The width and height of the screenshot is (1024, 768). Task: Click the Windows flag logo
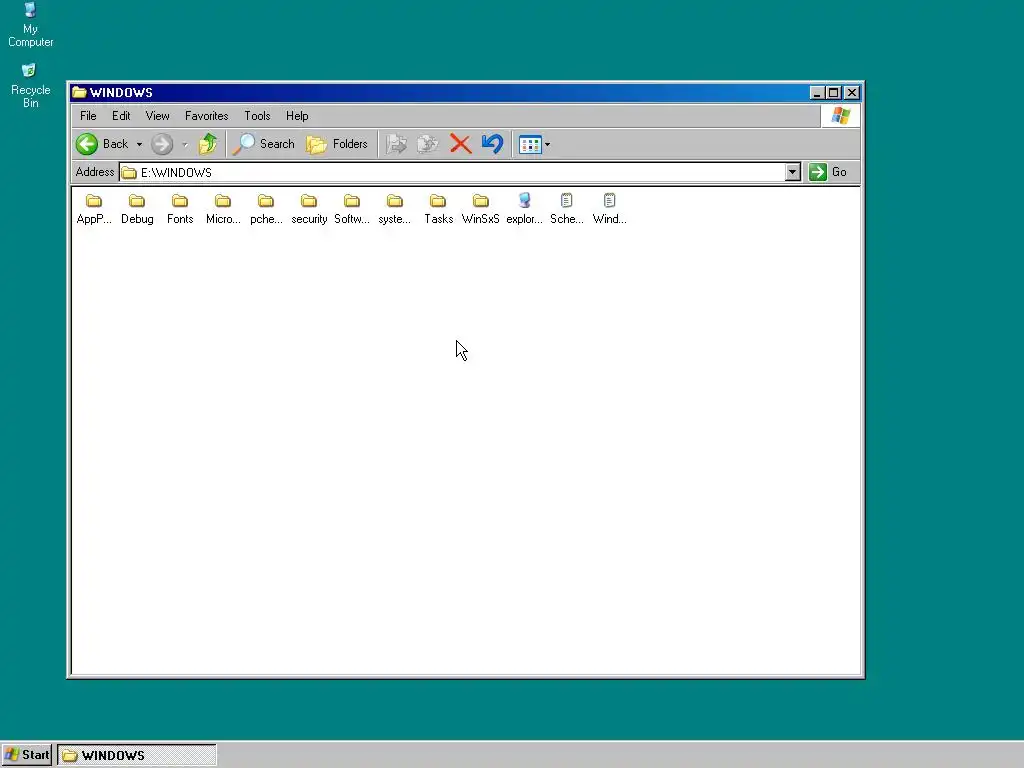coord(840,116)
